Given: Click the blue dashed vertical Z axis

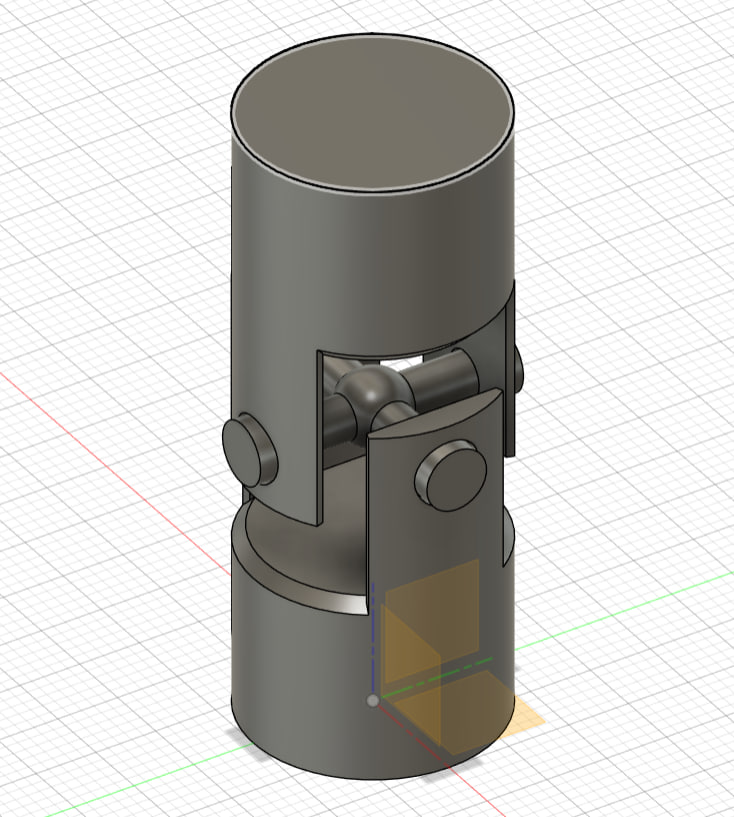Looking at the screenshot, I should pyautogui.click(x=373, y=638).
